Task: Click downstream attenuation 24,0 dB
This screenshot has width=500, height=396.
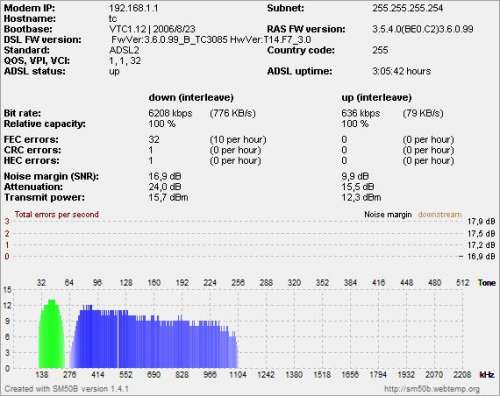Action: [165, 187]
